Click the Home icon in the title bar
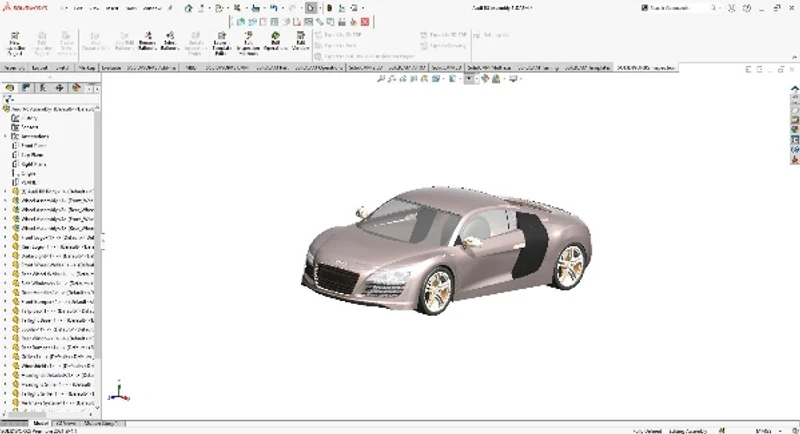800x434 pixels. pyautogui.click(x=188, y=8)
